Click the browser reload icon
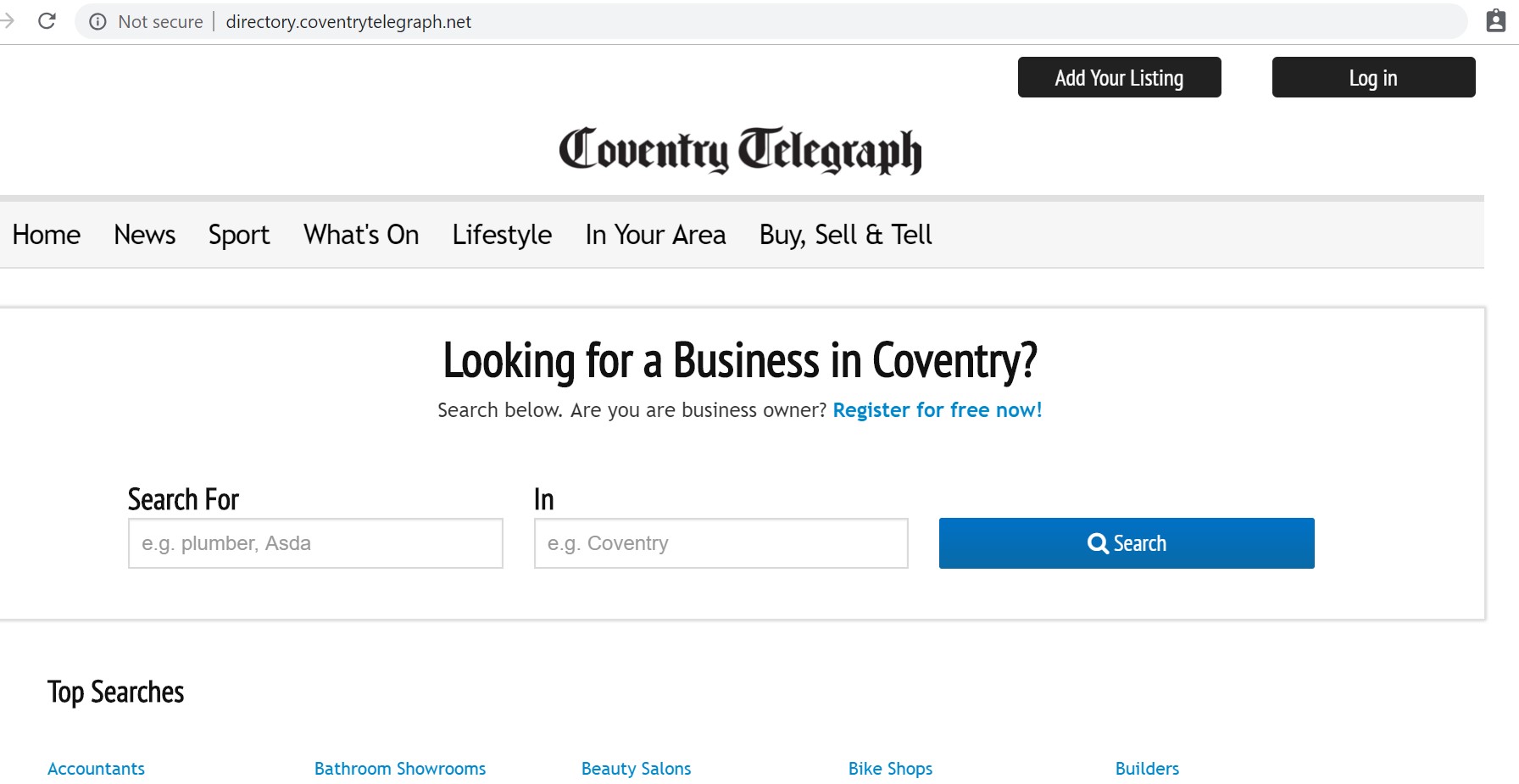Screen dimensions: 1519x784 click(47, 21)
